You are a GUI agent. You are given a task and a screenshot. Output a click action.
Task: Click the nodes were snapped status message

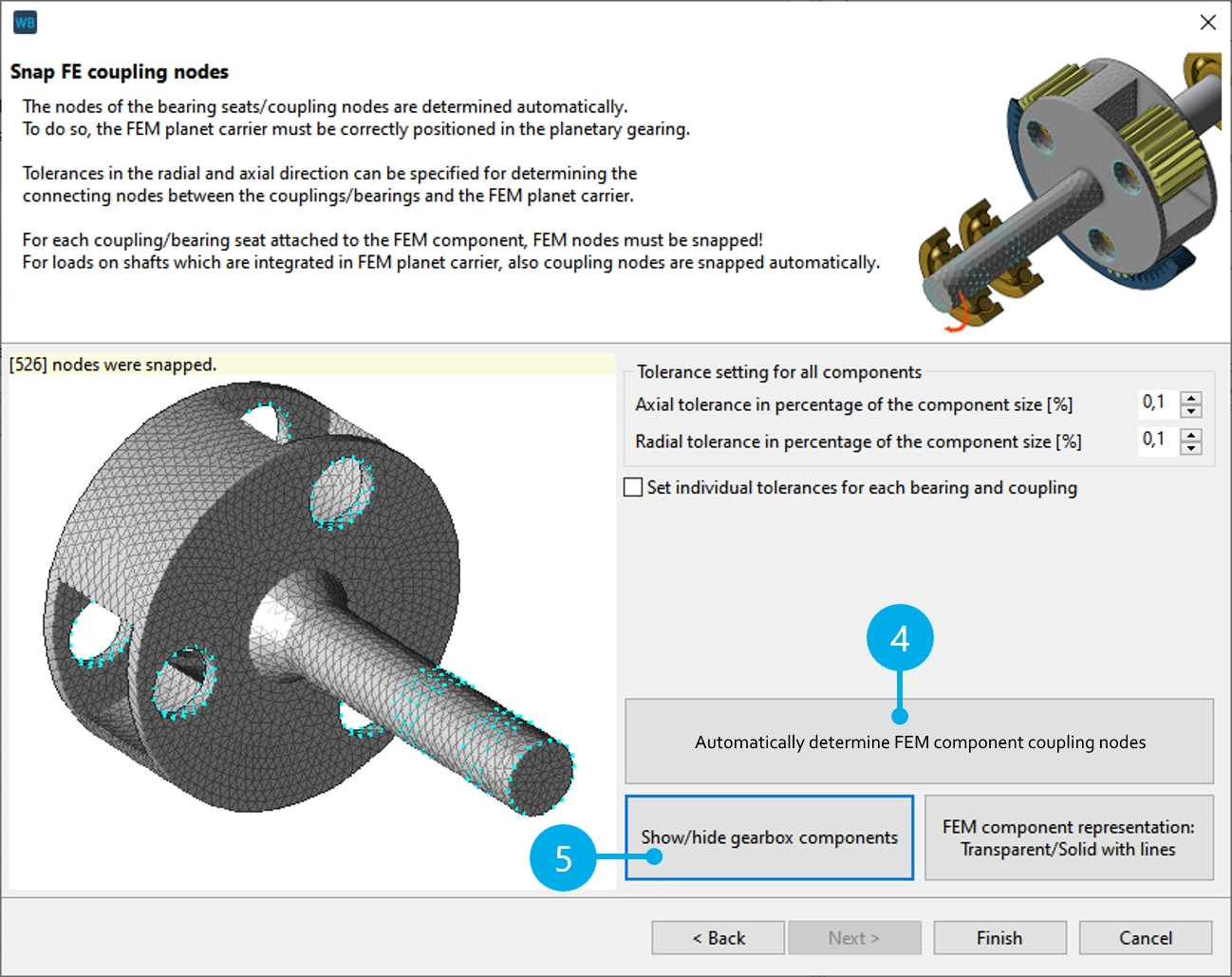[114, 365]
